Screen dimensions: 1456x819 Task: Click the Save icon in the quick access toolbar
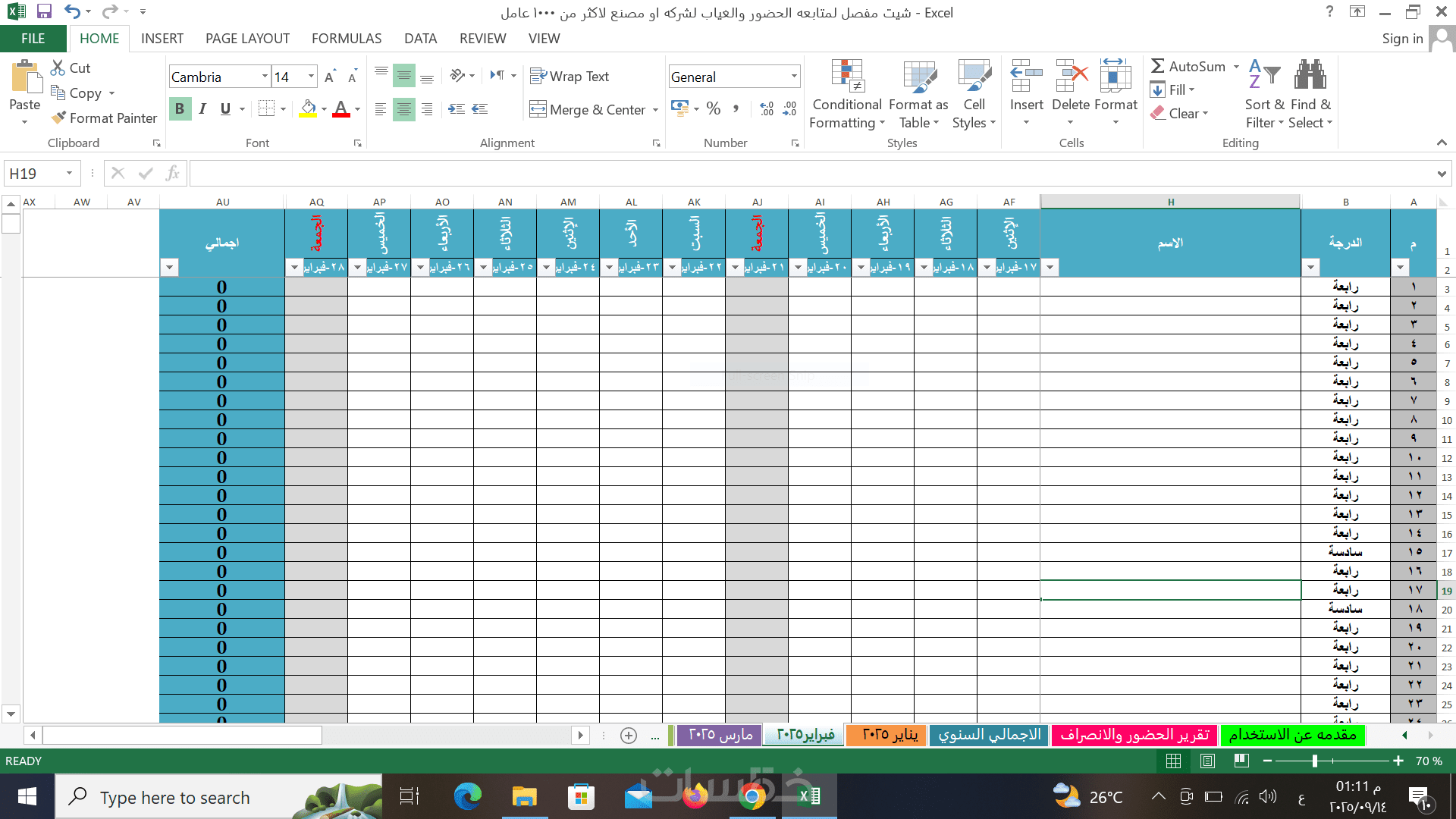[x=44, y=11]
